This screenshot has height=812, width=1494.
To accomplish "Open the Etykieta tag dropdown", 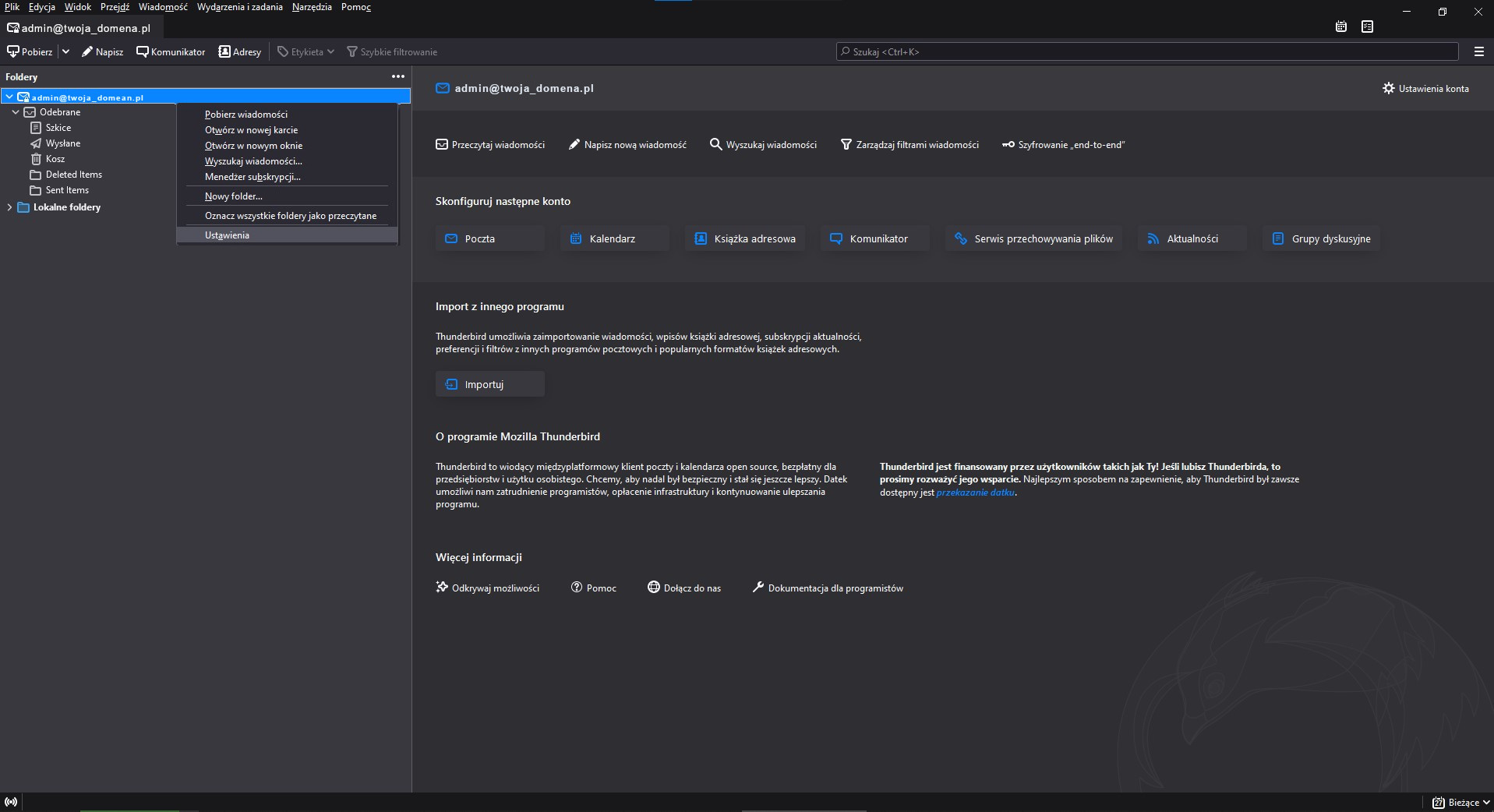I will coord(306,51).
